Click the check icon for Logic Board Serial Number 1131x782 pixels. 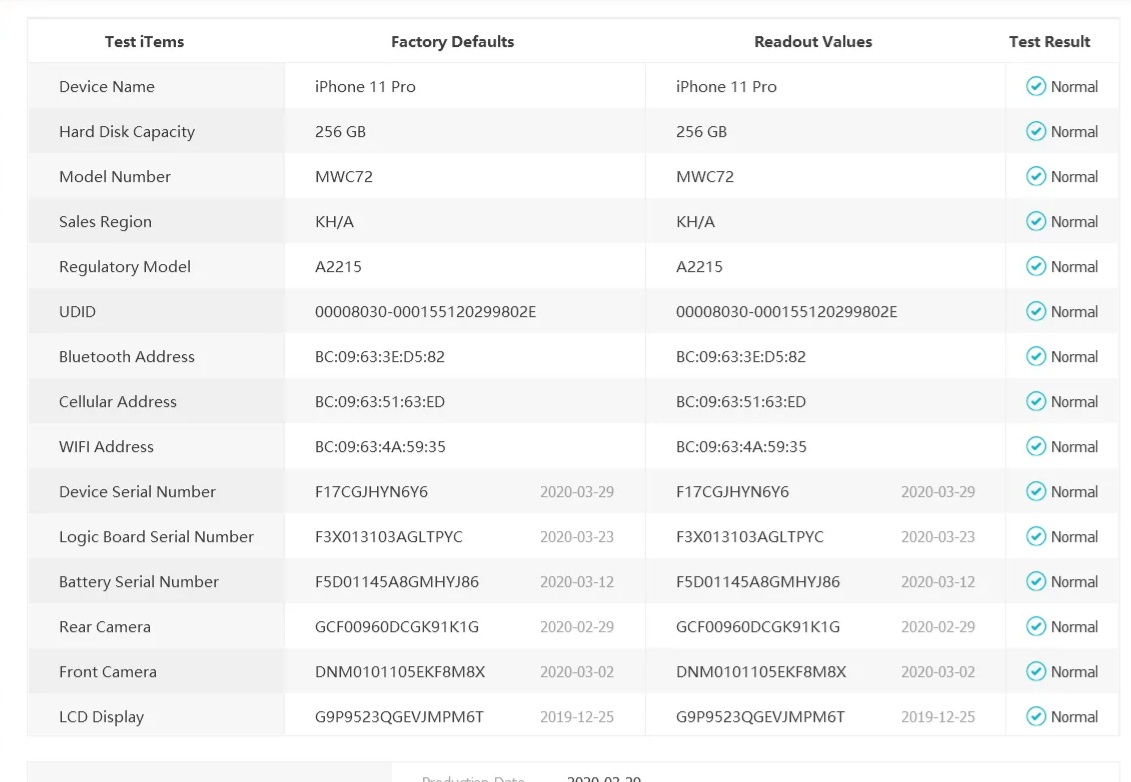[1036, 537]
